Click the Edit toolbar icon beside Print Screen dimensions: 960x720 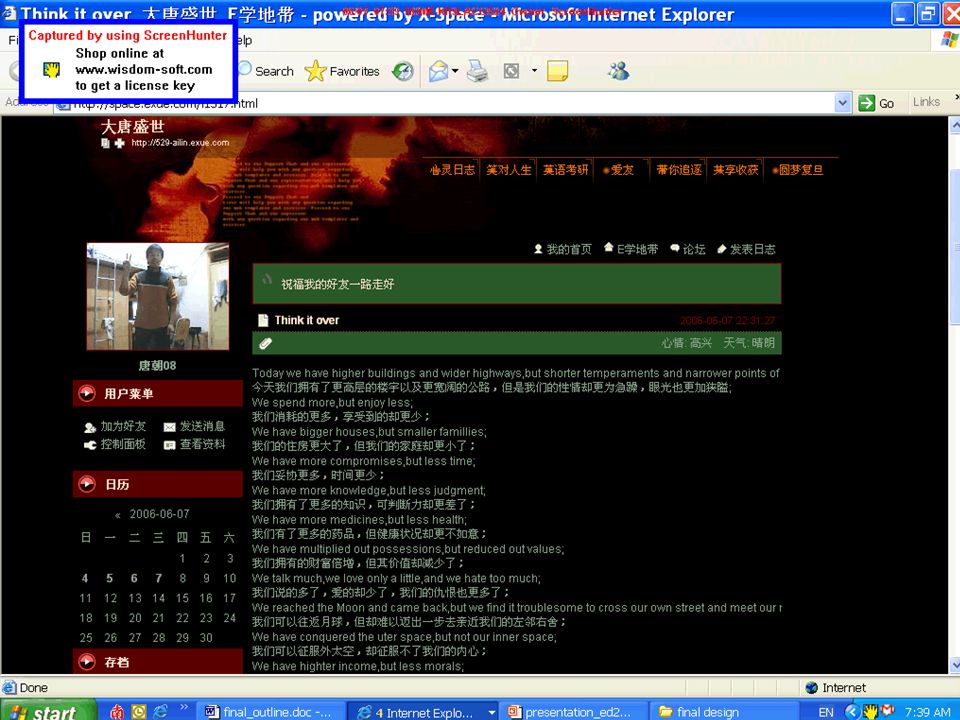coord(511,72)
